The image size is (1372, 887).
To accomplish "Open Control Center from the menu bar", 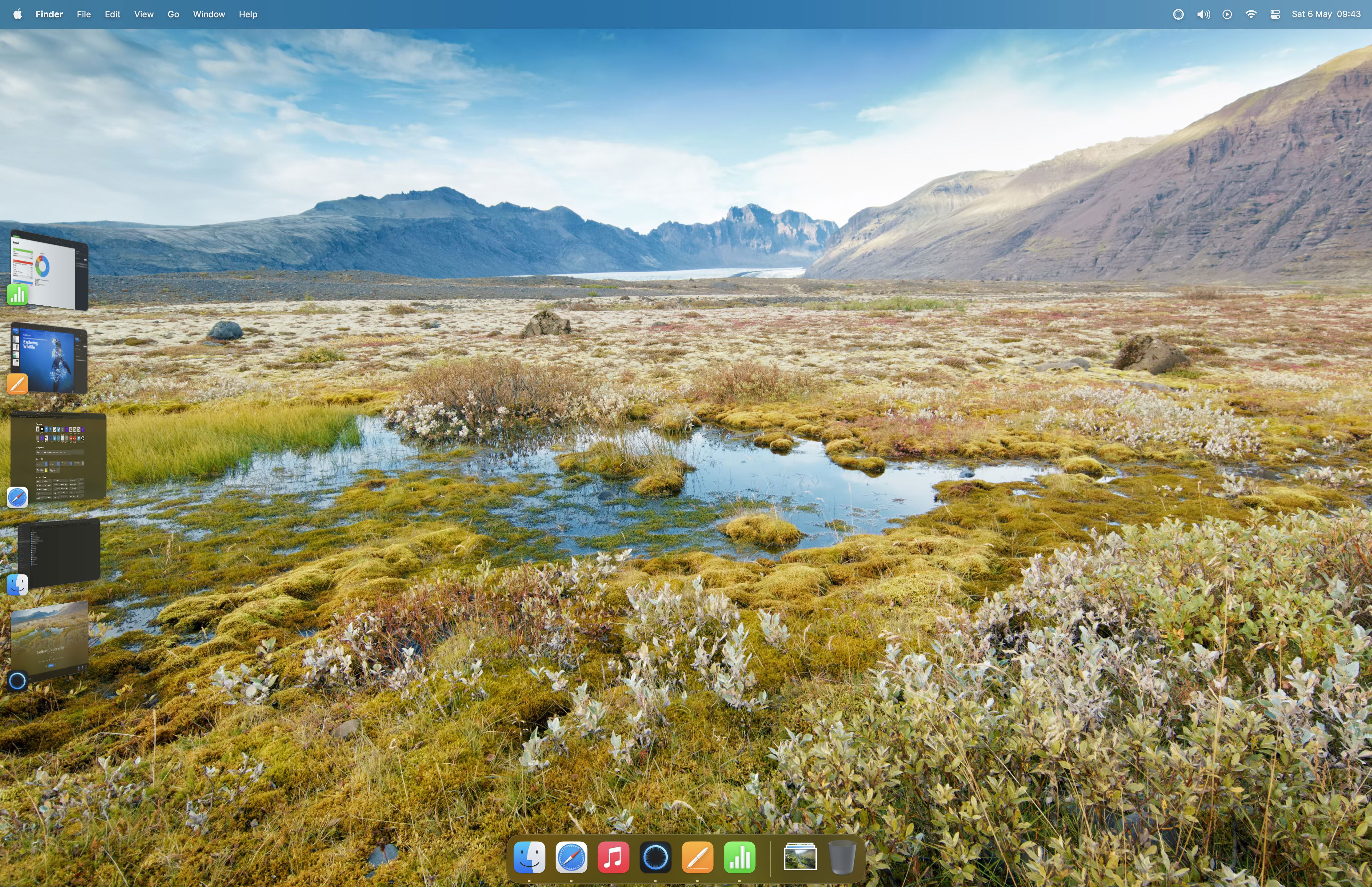I will point(1275,14).
